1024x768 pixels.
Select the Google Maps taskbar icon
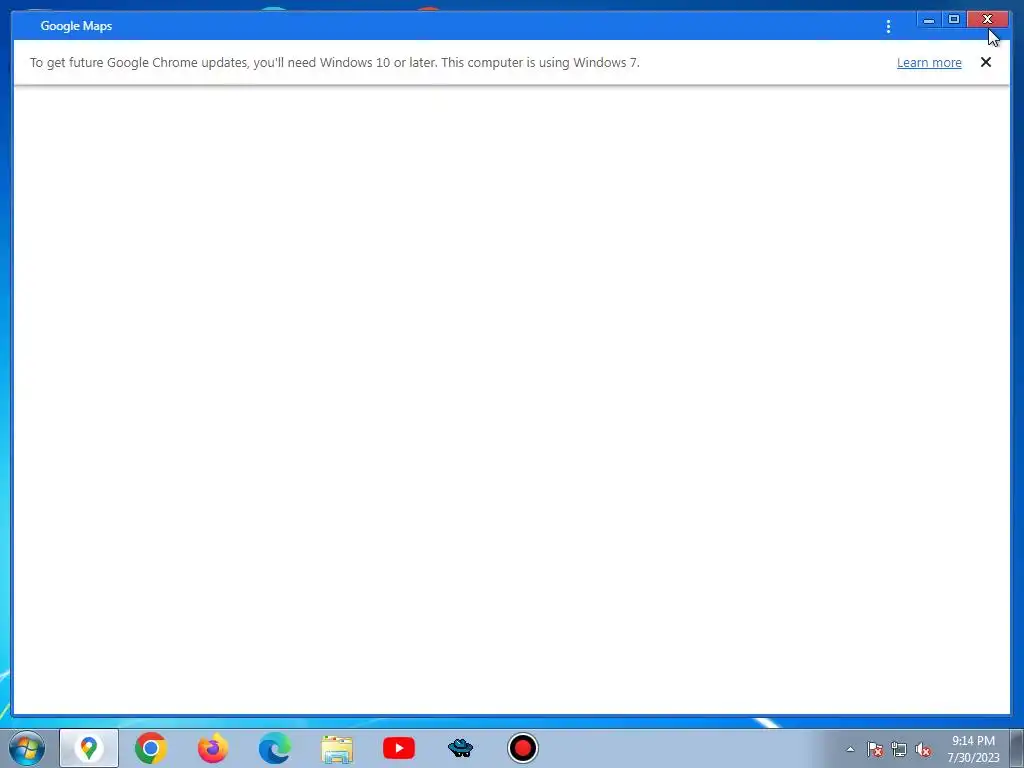tap(89, 748)
